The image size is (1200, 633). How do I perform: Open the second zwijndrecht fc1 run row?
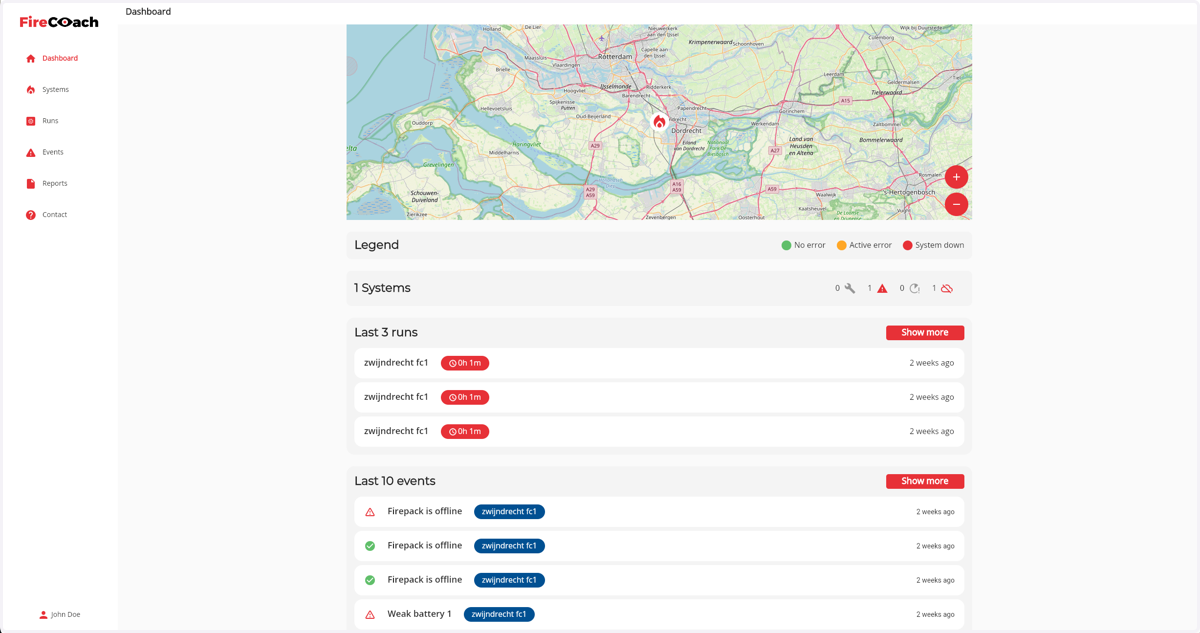[659, 397]
